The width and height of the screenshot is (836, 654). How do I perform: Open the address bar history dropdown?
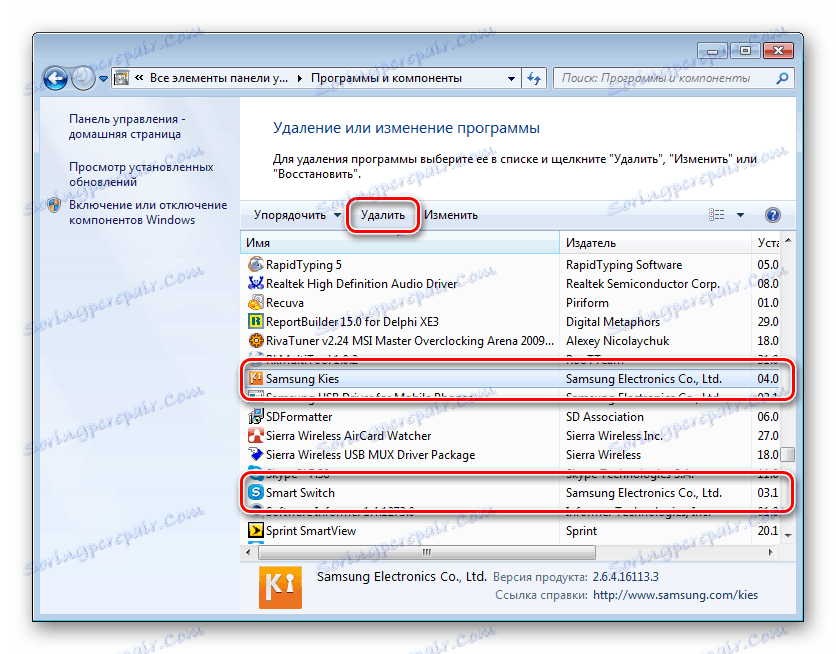coord(511,79)
